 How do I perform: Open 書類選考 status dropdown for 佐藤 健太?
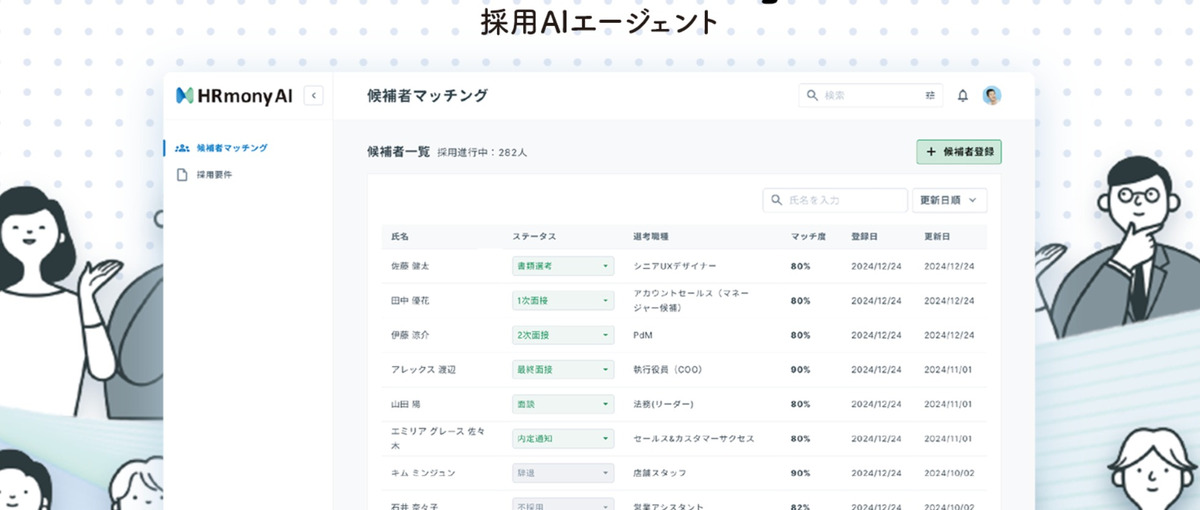click(563, 266)
